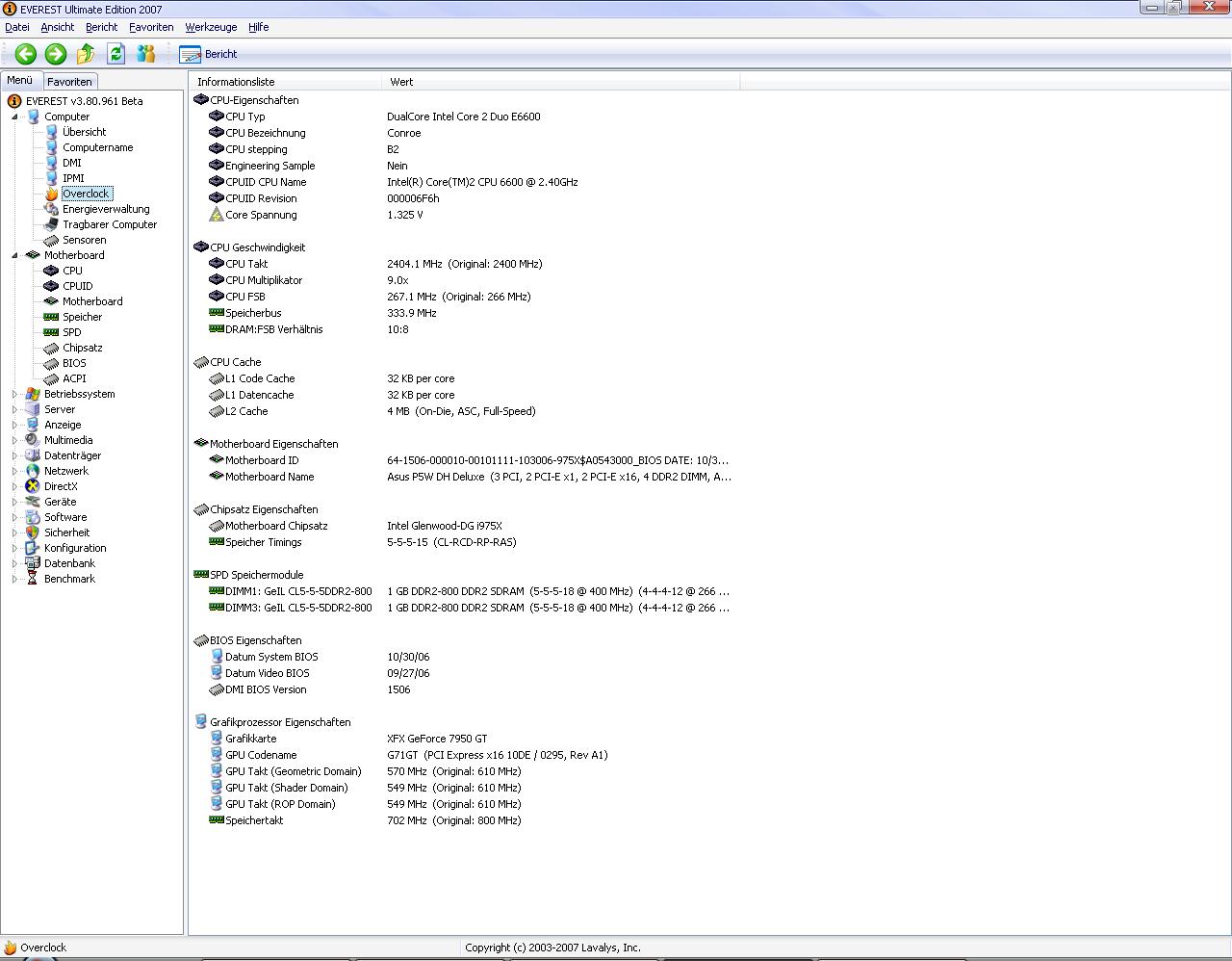Open the Werkzeuge menu

(x=211, y=27)
